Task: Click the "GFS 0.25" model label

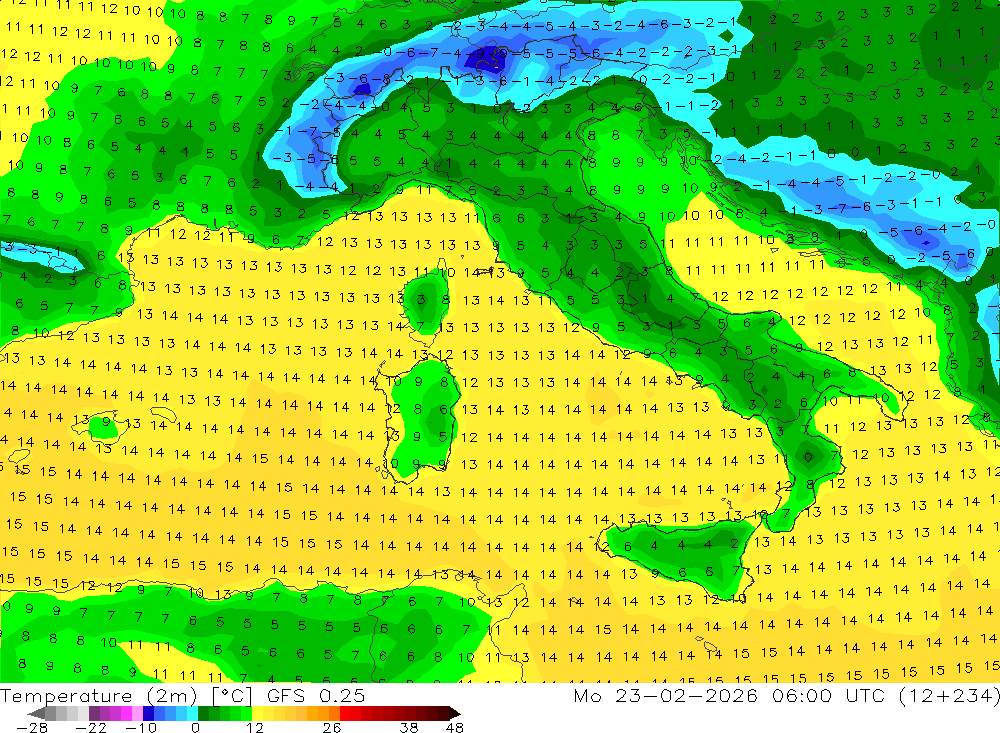Action: pos(316,696)
